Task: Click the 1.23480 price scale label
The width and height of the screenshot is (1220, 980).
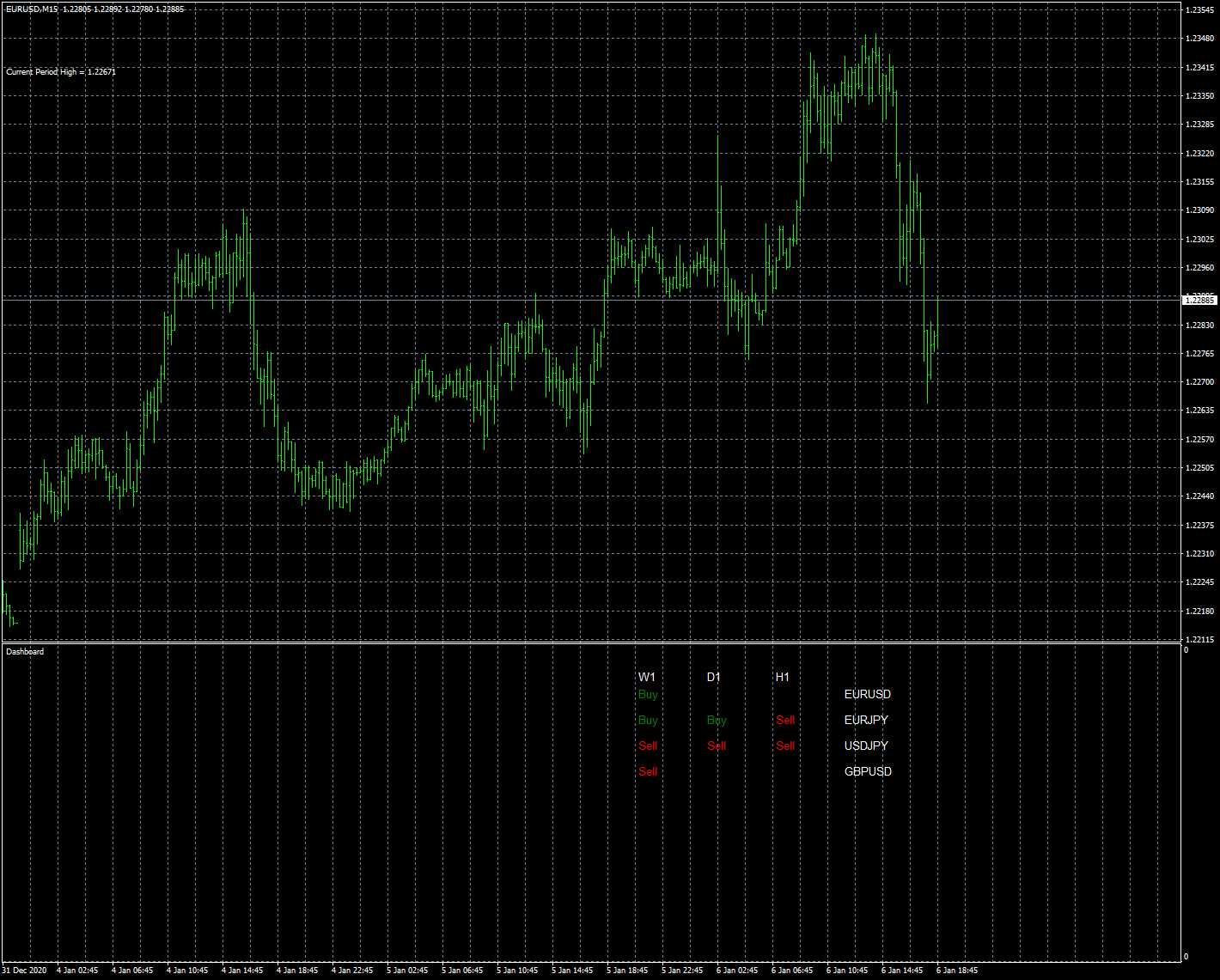Action: [1200, 39]
